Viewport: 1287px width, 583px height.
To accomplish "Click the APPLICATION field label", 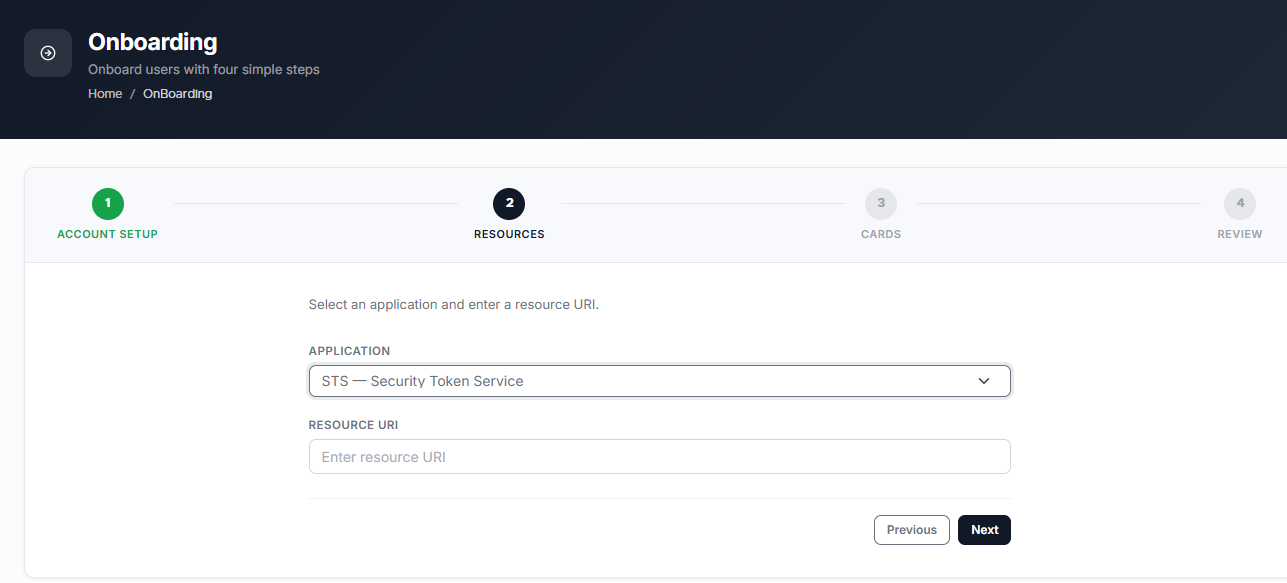I will point(349,351).
